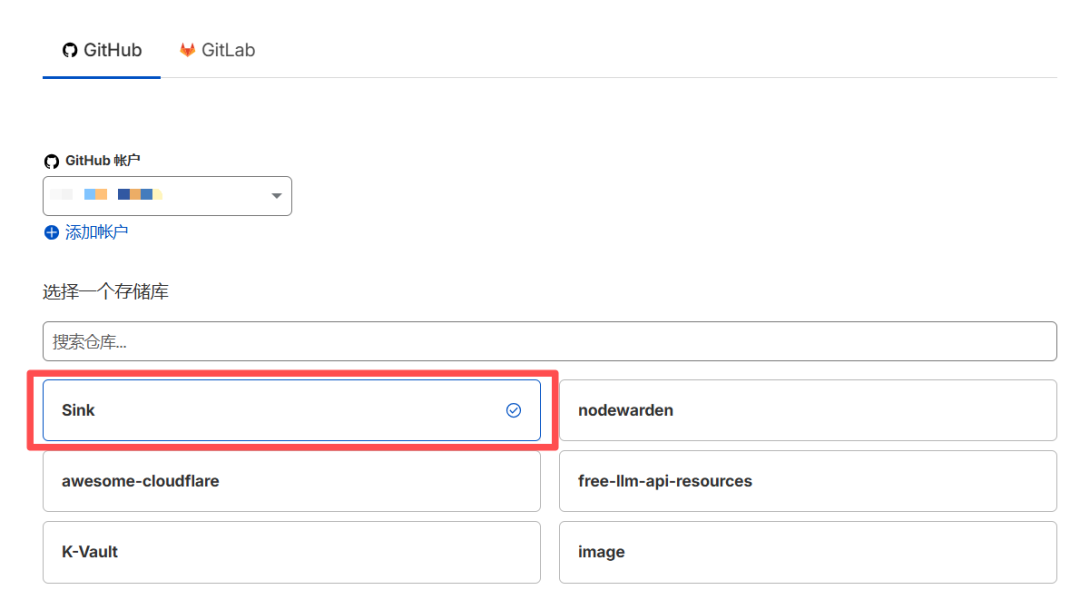Click the blue plus icon beside 添加帐户
Viewport: 1080px width, 590px height.
coord(52,233)
